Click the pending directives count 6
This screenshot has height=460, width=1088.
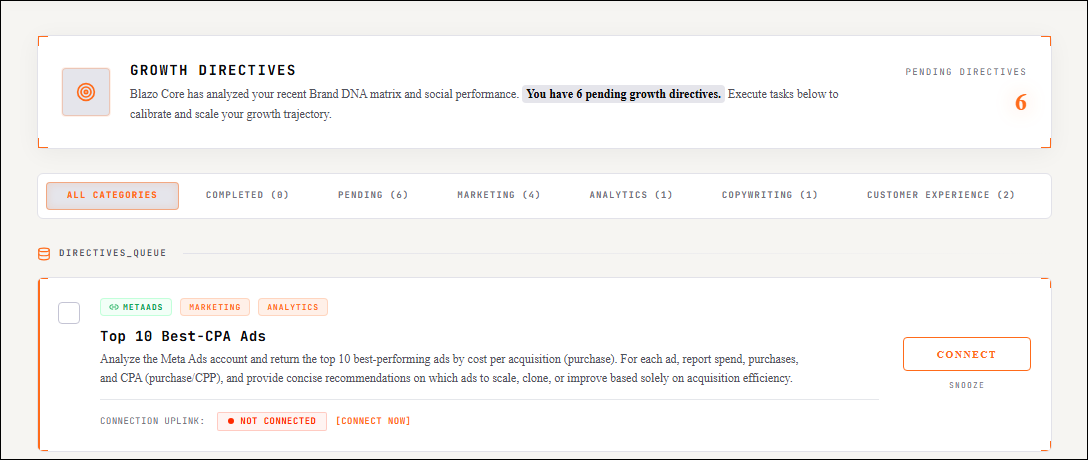pyautogui.click(x=1020, y=103)
